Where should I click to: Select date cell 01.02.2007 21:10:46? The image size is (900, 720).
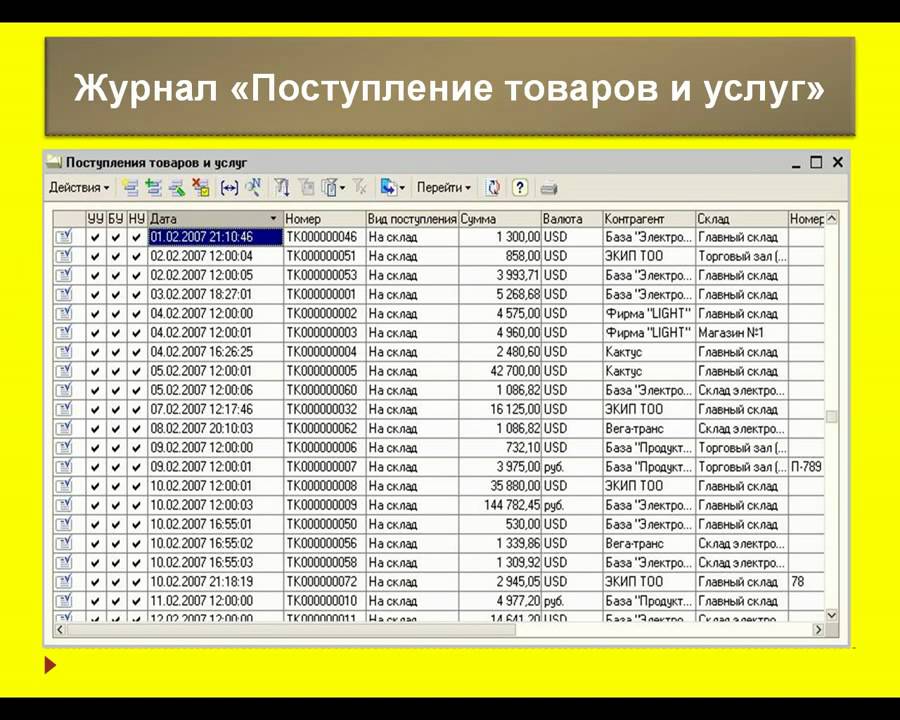(x=216, y=237)
